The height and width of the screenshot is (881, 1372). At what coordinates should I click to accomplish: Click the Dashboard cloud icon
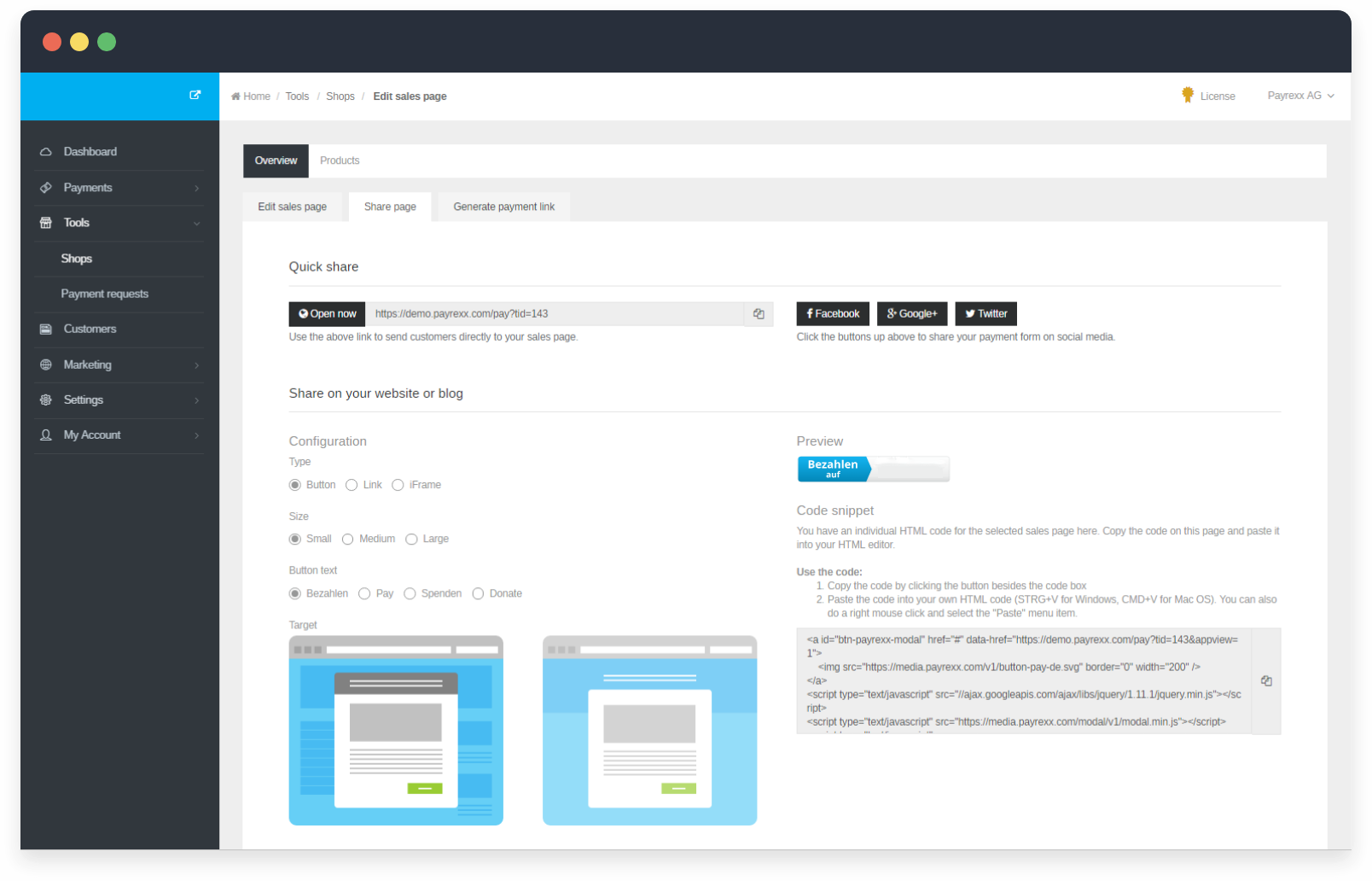pyautogui.click(x=46, y=152)
